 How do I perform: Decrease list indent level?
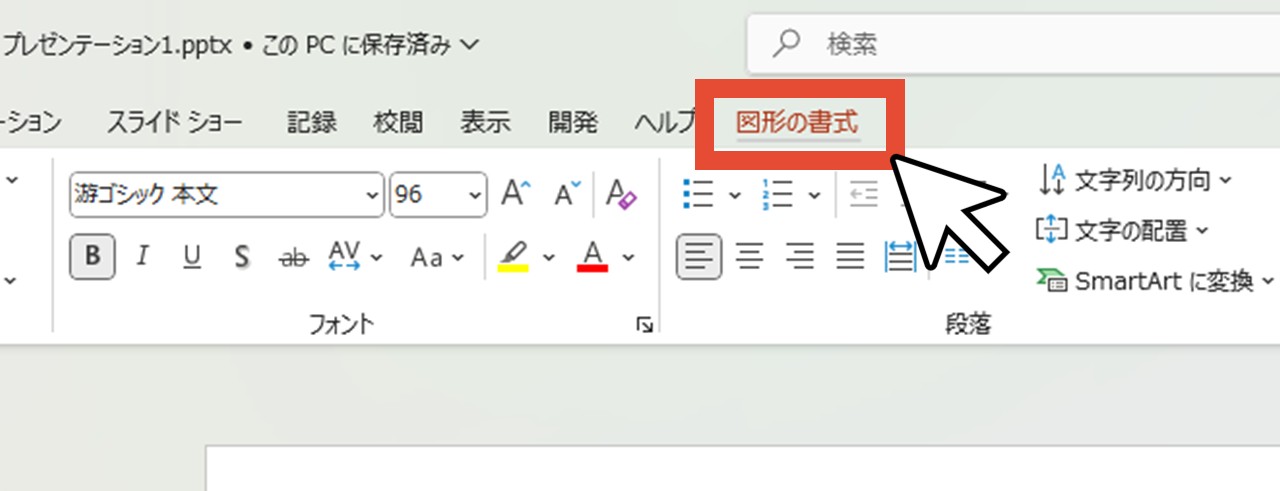863,194
